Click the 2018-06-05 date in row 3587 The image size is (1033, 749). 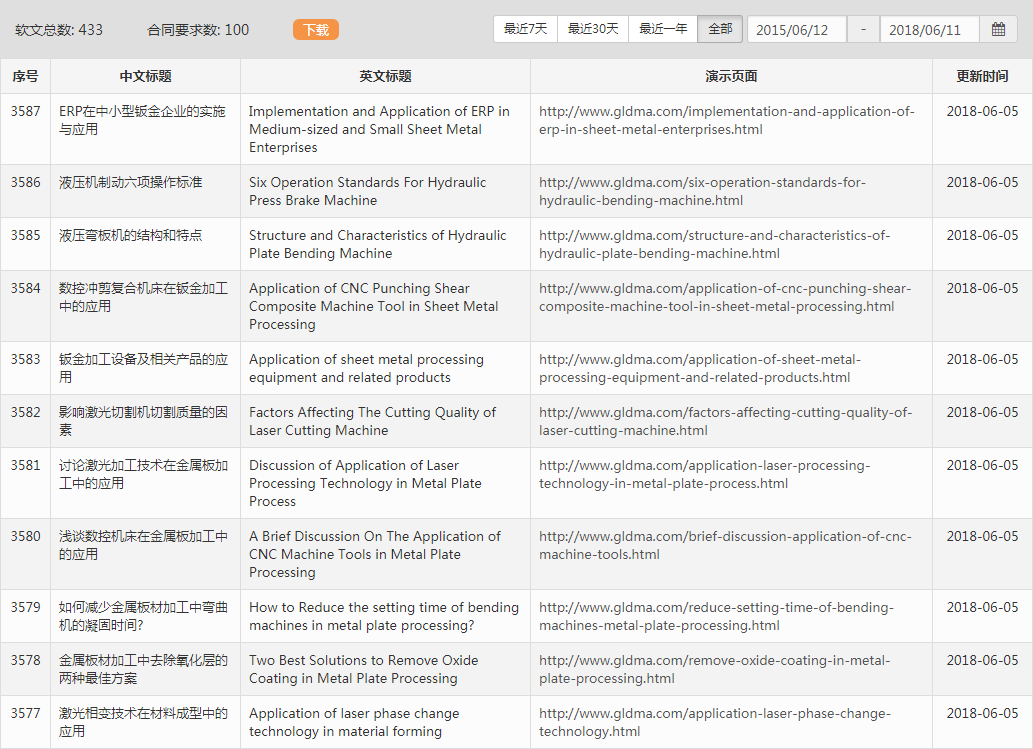982,111
